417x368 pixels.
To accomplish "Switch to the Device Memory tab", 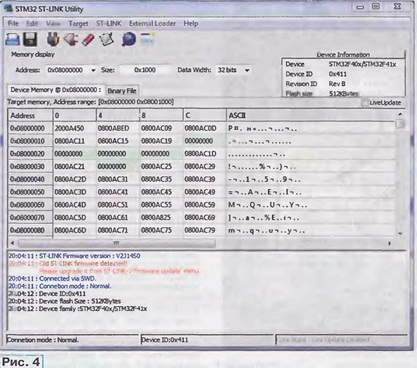I will click(55, 90).
